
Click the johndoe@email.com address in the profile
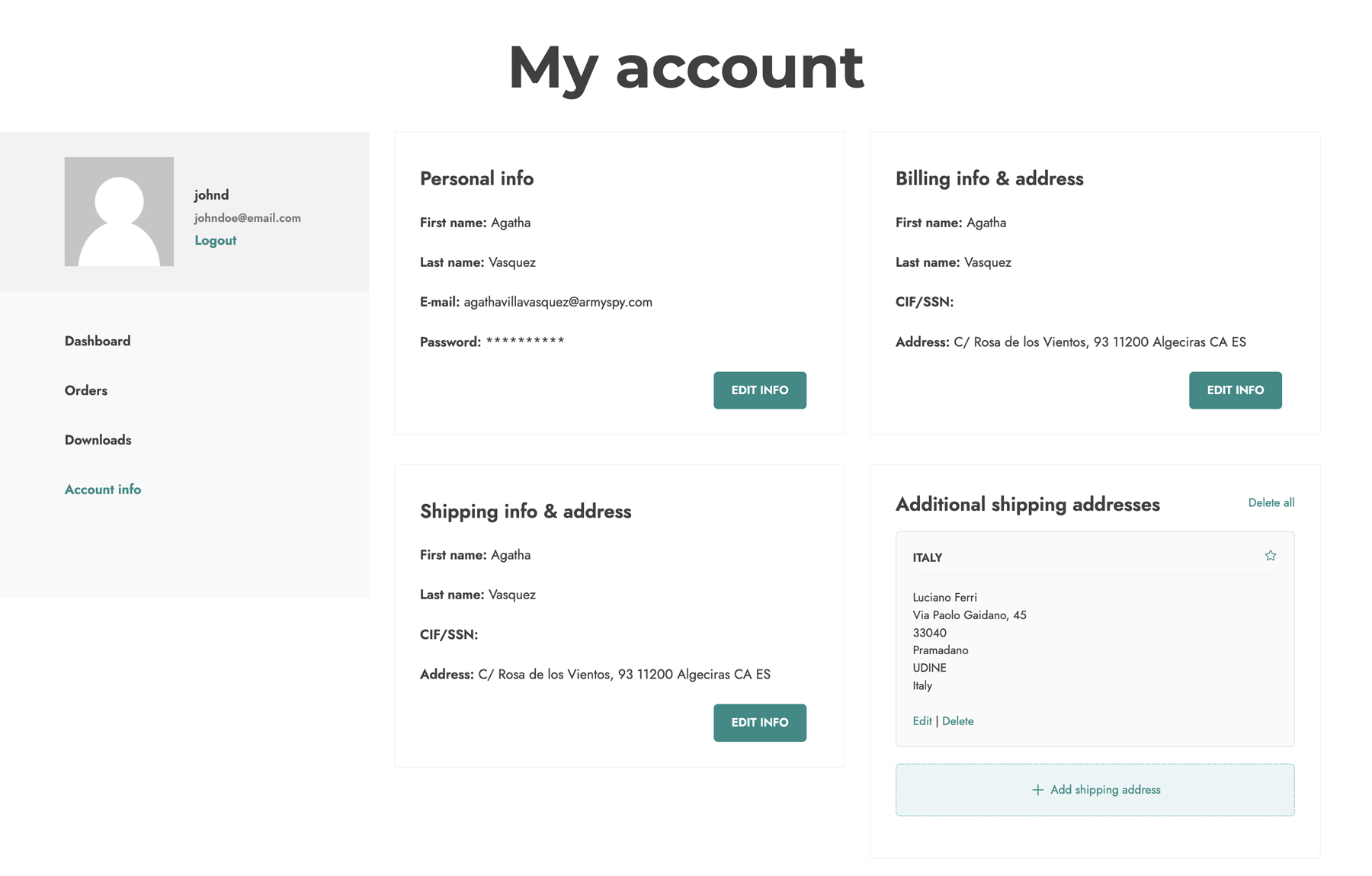pos(247,218)
